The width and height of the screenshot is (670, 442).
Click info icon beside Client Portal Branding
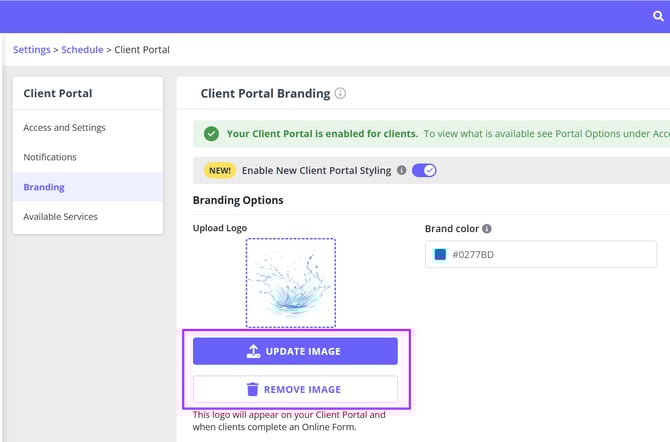click(x=341, y=94)
